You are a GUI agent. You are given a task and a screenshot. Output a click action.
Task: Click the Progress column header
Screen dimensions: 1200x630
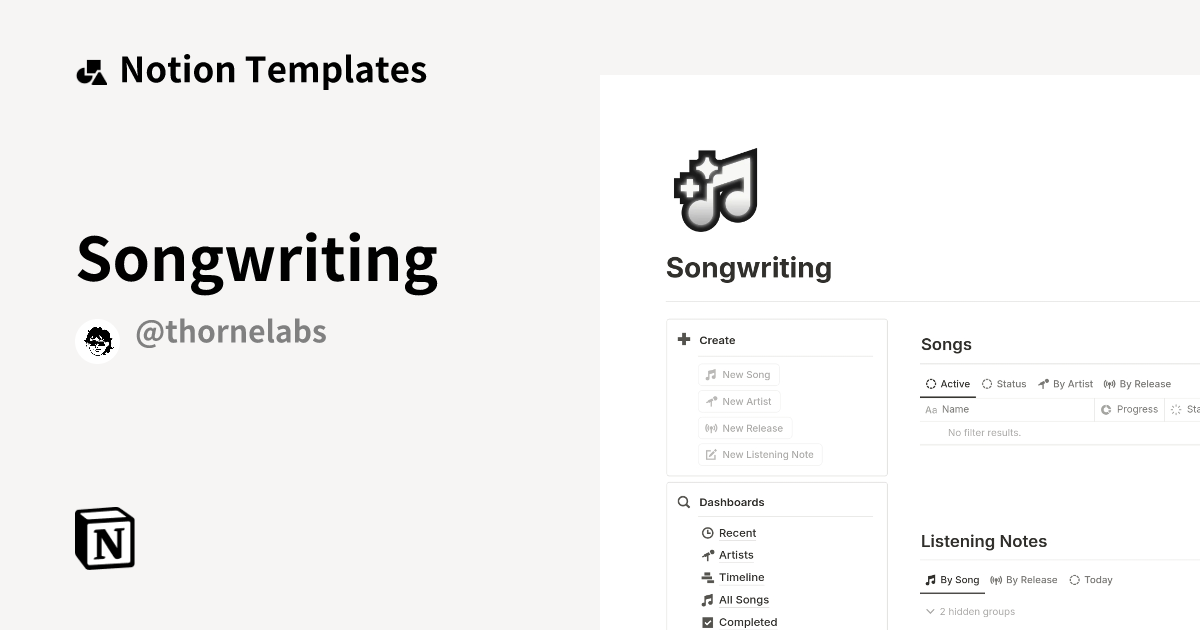click(1129, 409)
